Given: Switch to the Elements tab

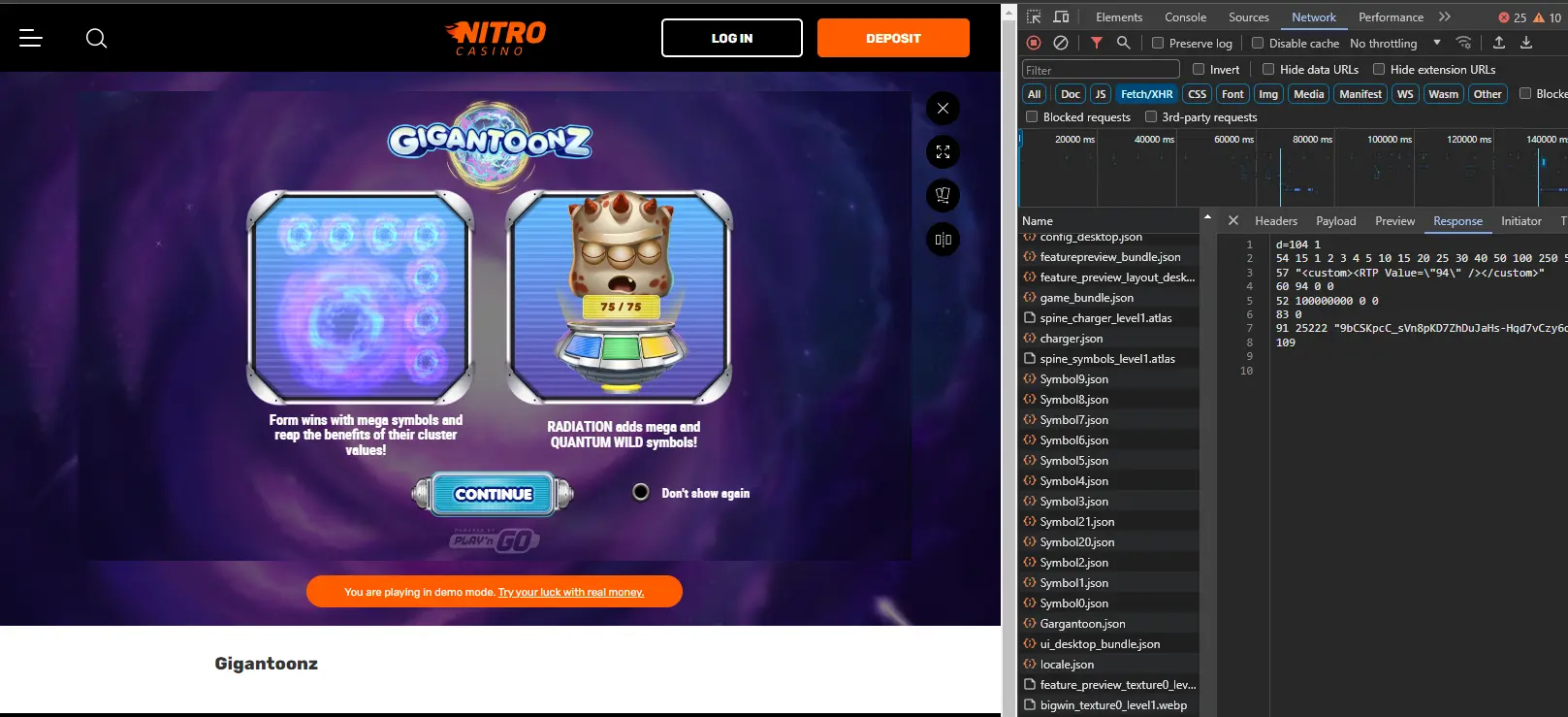Looking at the screenshot, I should click(x=1119, y=17).
